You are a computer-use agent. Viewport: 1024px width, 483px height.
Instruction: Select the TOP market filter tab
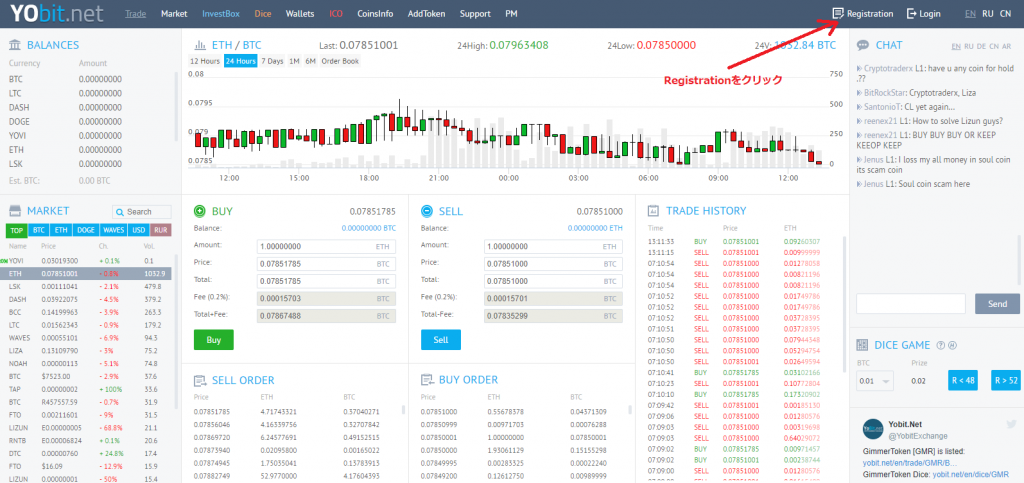coord(16,230)
